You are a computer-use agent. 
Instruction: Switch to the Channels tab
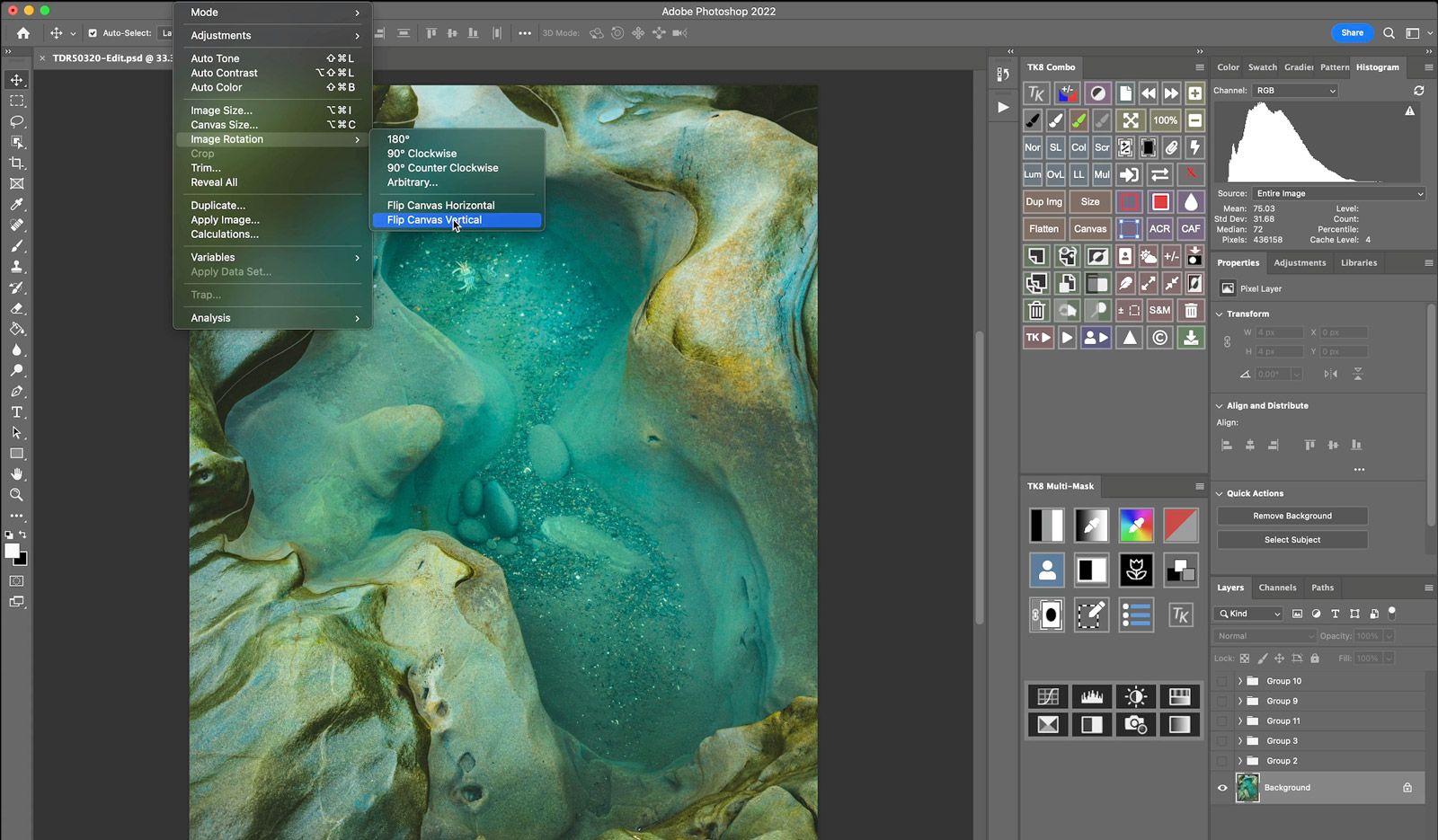point(1277,588)
